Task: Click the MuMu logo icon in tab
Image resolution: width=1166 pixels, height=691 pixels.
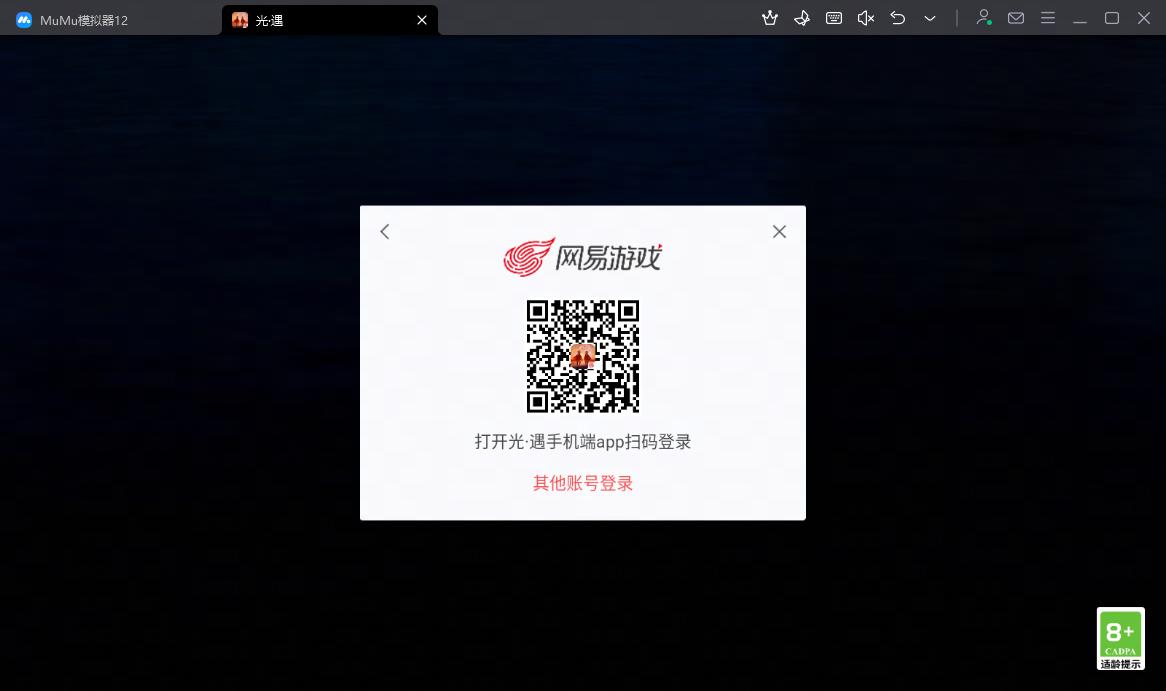Action: tap(24, 20)
